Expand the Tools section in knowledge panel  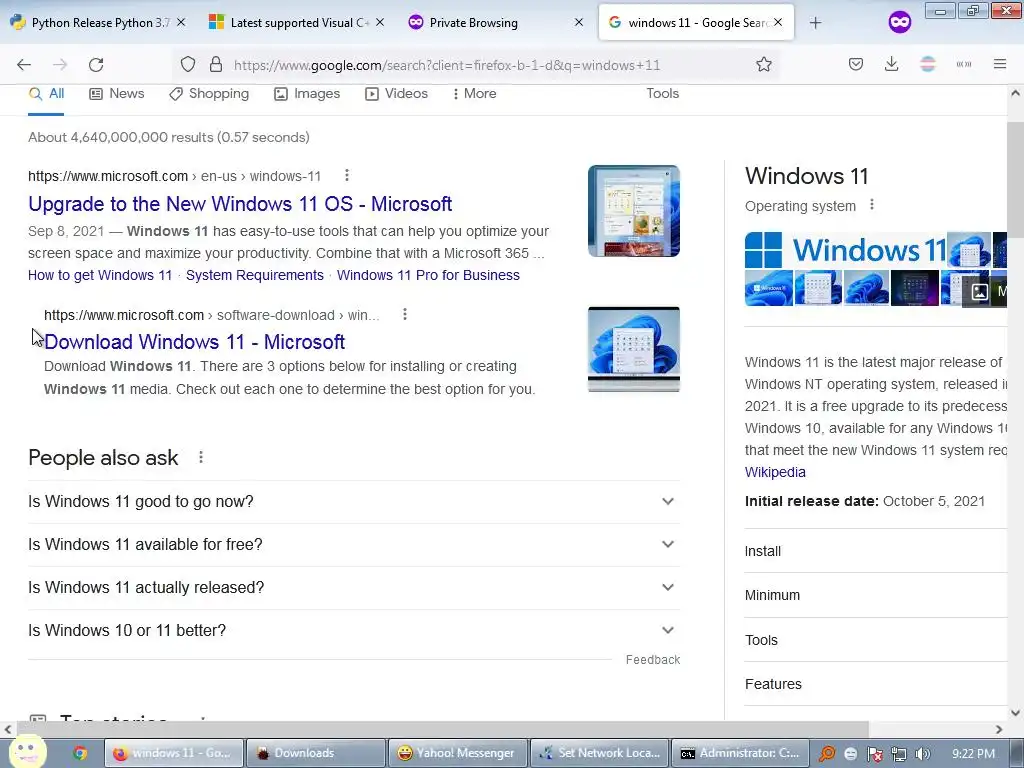tap(876, 640)
